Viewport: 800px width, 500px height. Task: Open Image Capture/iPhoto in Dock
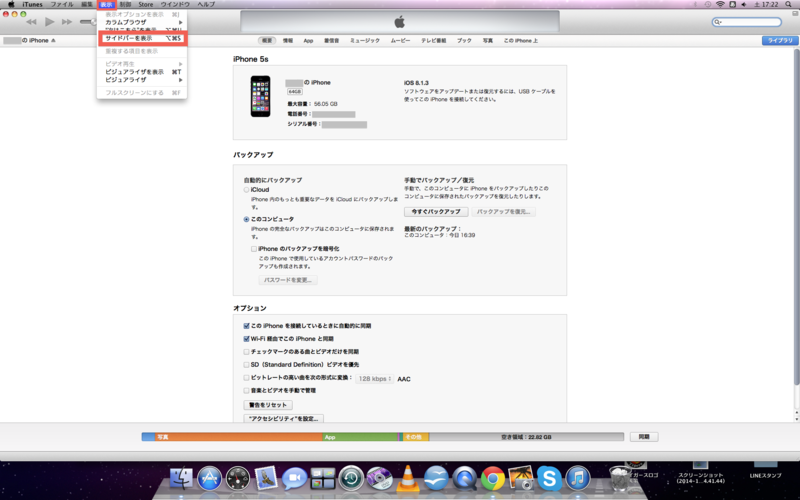(x=521, y=479)
